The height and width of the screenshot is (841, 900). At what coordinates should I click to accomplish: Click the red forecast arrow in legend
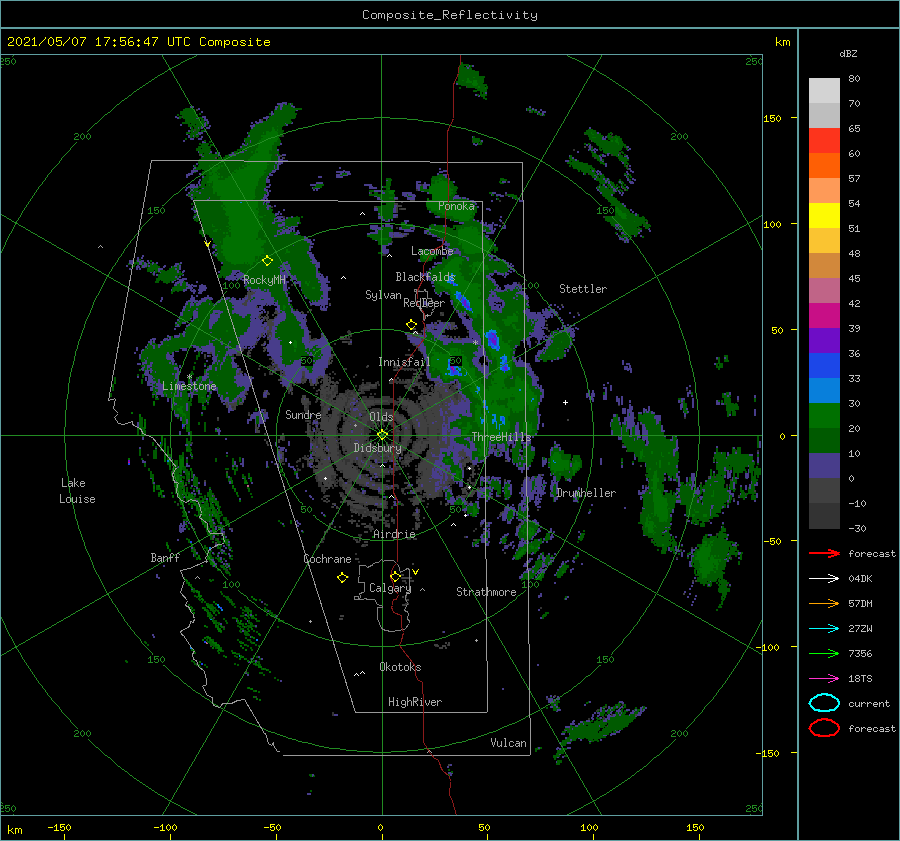(x=824, y=553)
